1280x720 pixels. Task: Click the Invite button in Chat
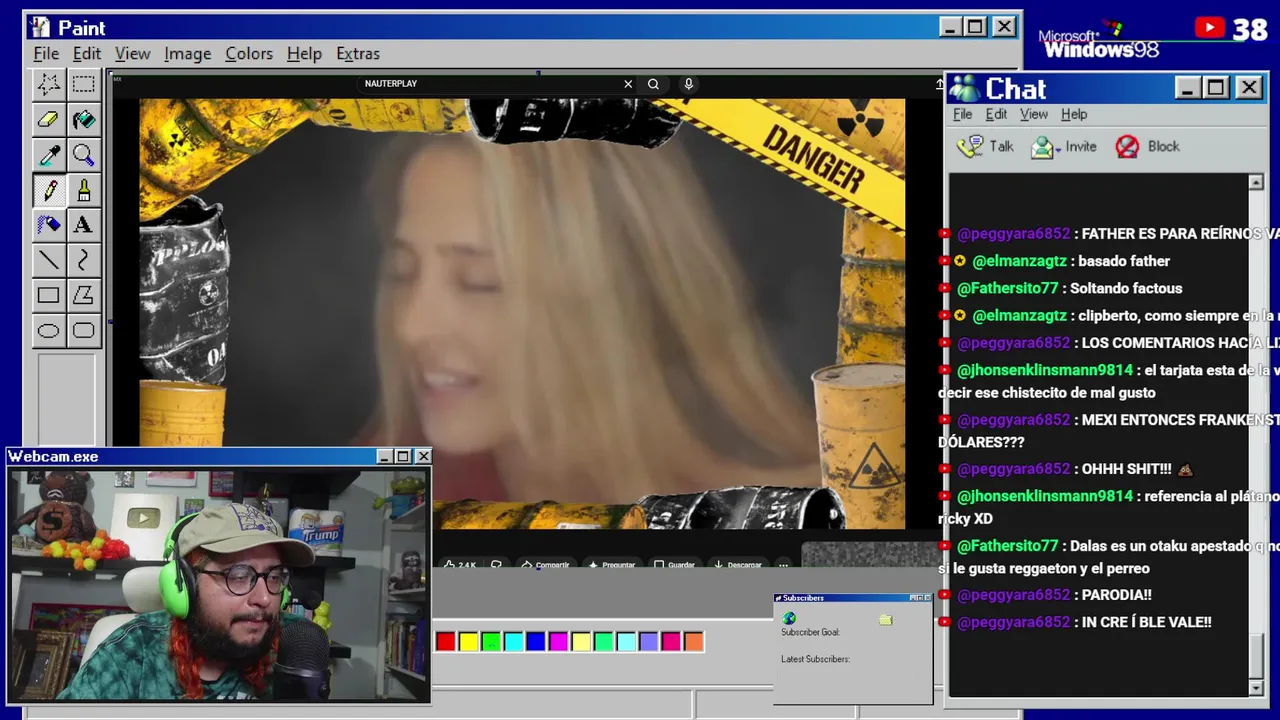1064,147
